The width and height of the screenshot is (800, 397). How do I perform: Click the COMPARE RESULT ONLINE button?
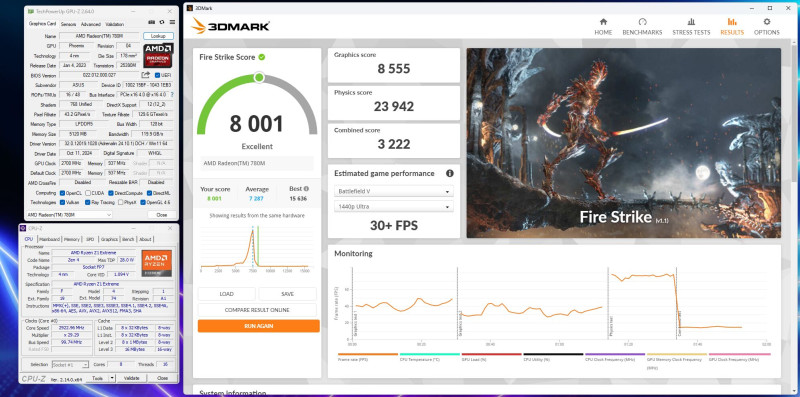257,310
